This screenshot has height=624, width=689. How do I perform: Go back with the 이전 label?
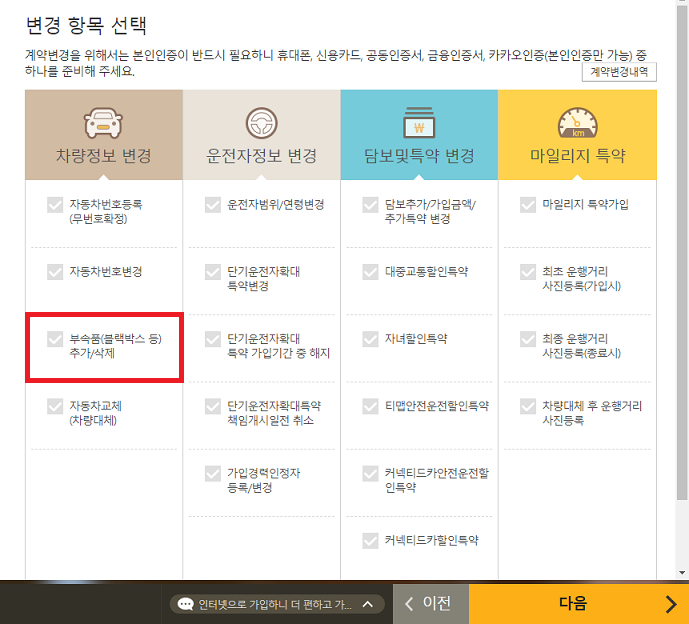point(437,603)
